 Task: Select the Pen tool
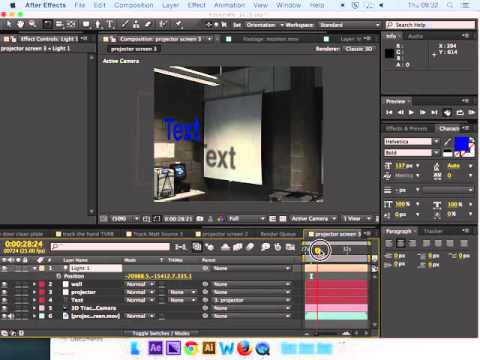pyautogui.click(x=98, y=24)
